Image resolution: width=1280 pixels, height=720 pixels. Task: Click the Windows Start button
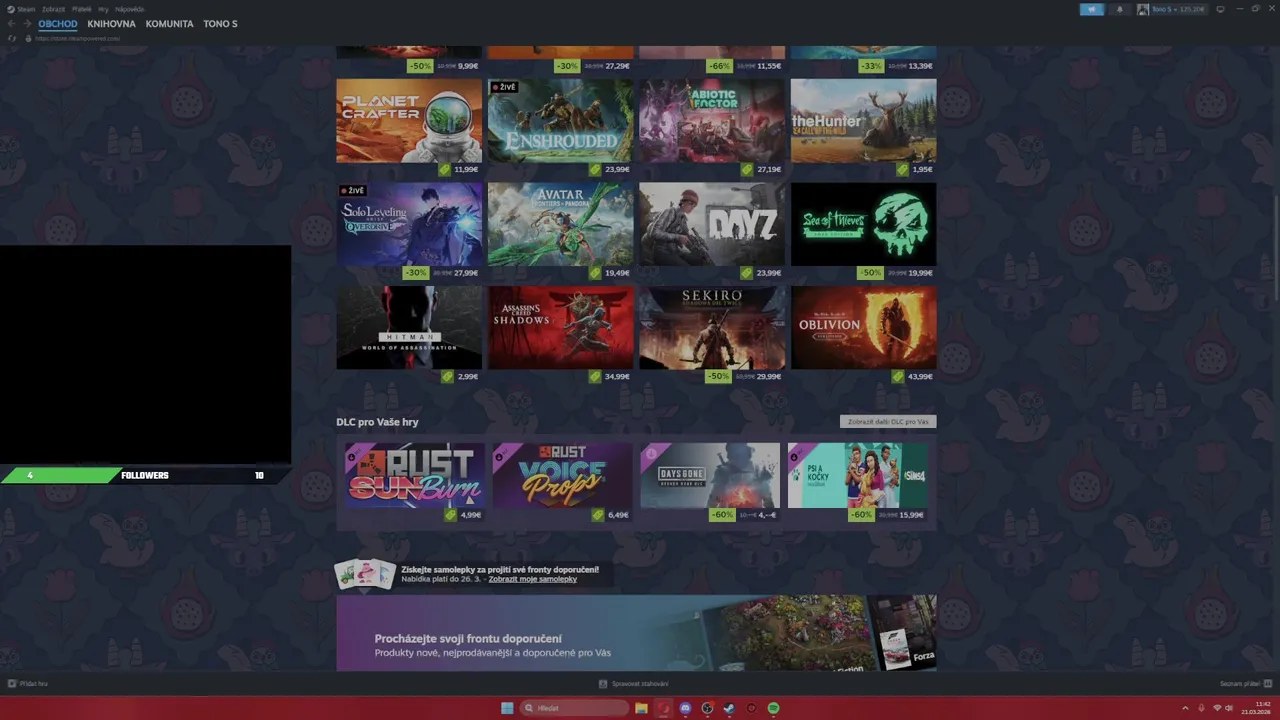point(507,708)
